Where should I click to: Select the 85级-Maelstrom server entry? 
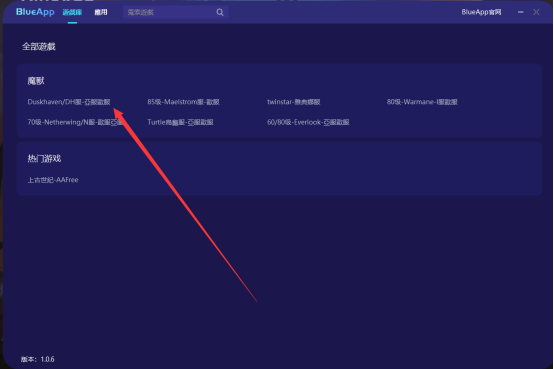183,102
